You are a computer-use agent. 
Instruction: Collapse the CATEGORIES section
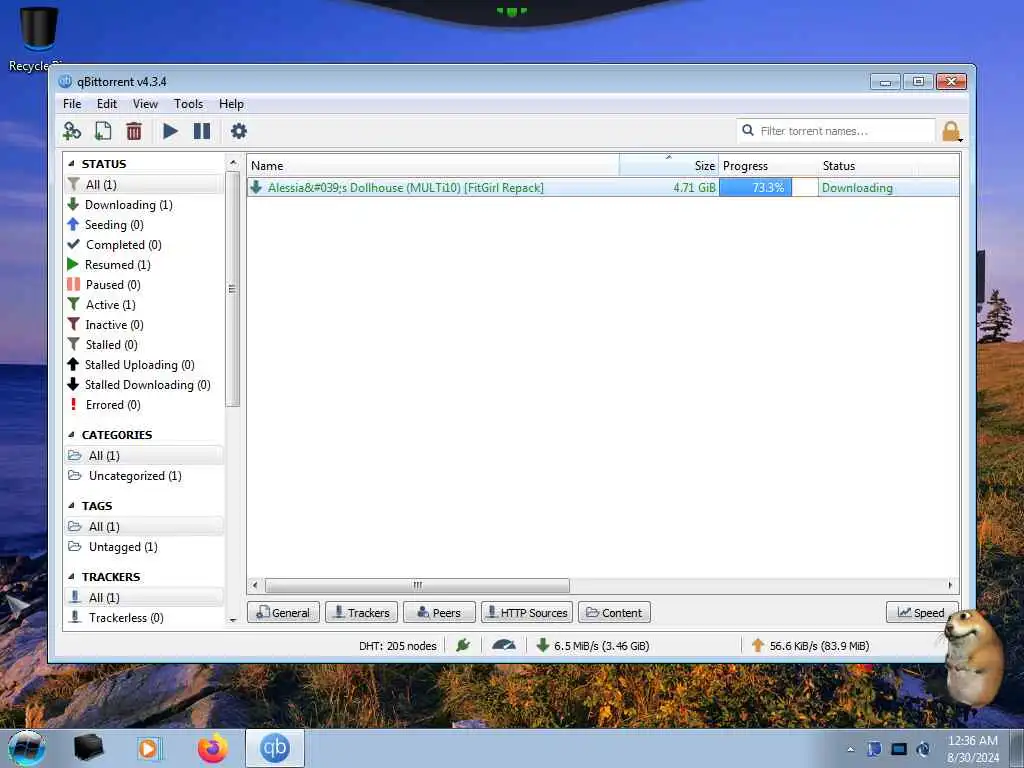71,435
